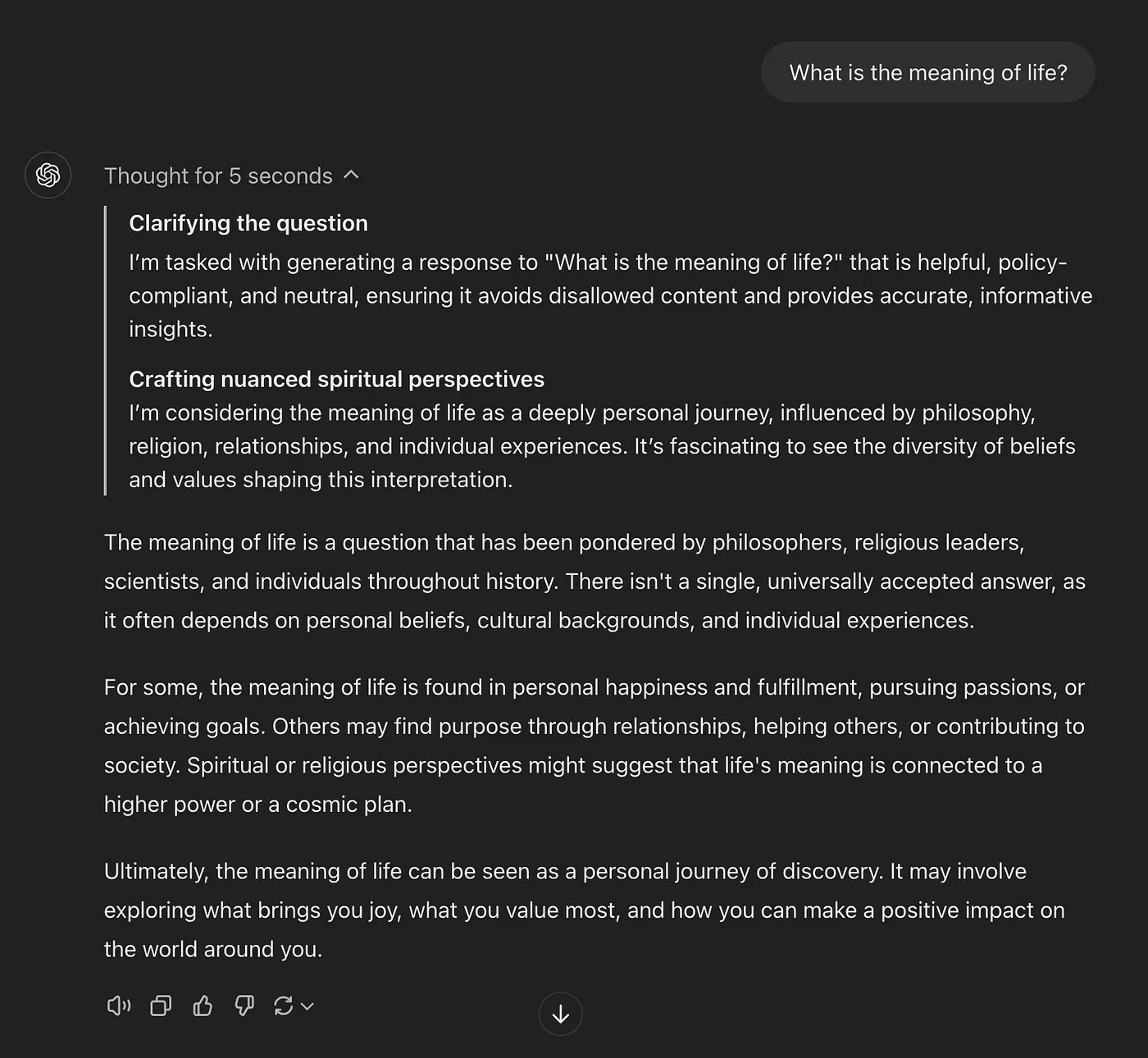This screenshot has height=1058, width=1148.
Task: Click the "Thought for 5 seconds" label
Action: (x=218, y=176)
